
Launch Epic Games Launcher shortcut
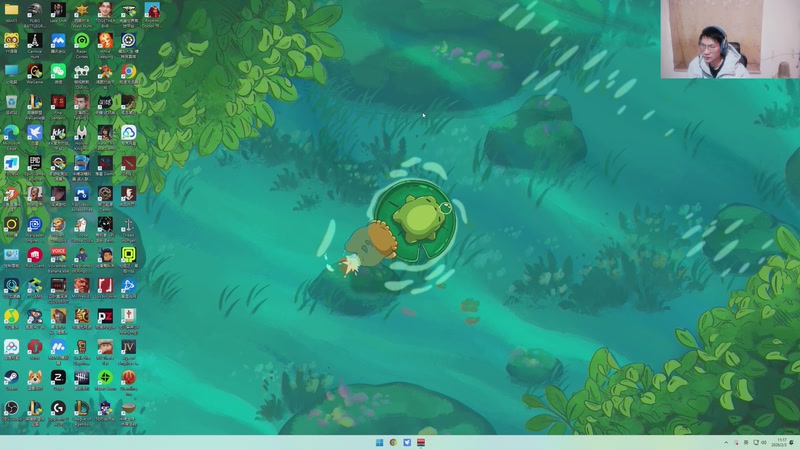coord(35,163)
